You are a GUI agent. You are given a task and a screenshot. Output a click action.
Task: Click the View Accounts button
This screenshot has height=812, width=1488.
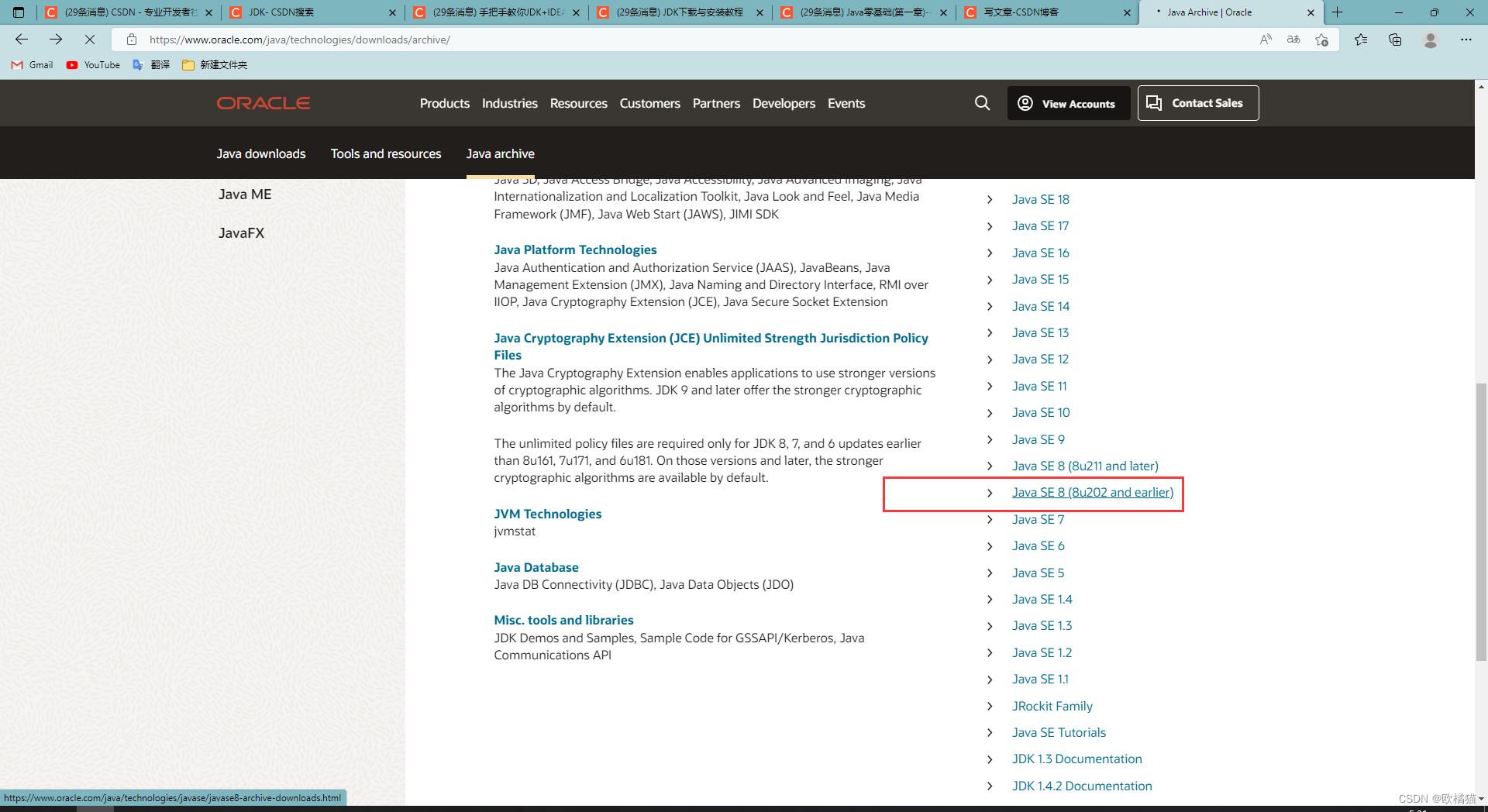[x=1068, y=103]
